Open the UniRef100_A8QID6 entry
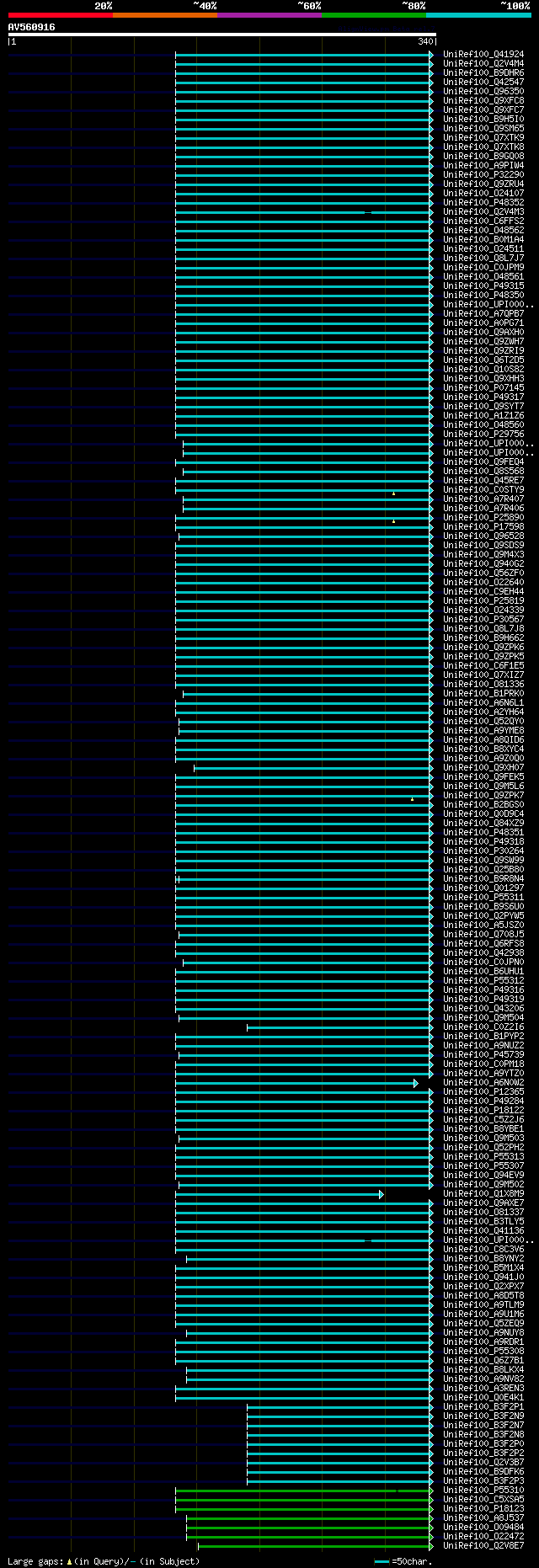 (x=483, y=739)
